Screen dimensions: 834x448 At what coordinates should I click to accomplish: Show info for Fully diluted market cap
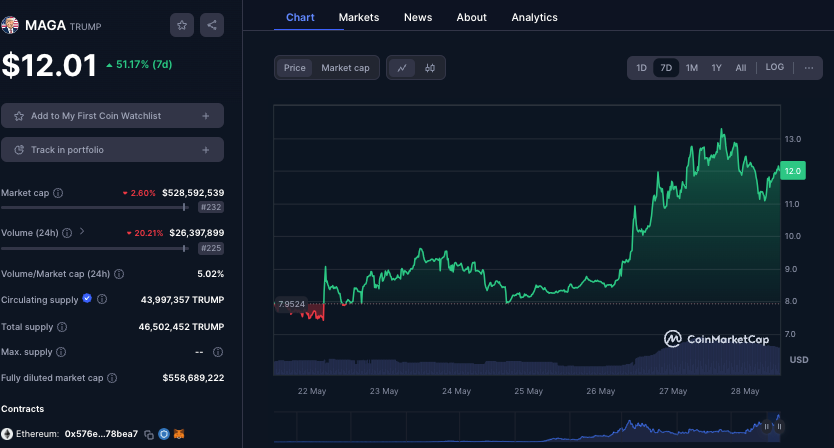pyautogui.click(x=112, y=378)
